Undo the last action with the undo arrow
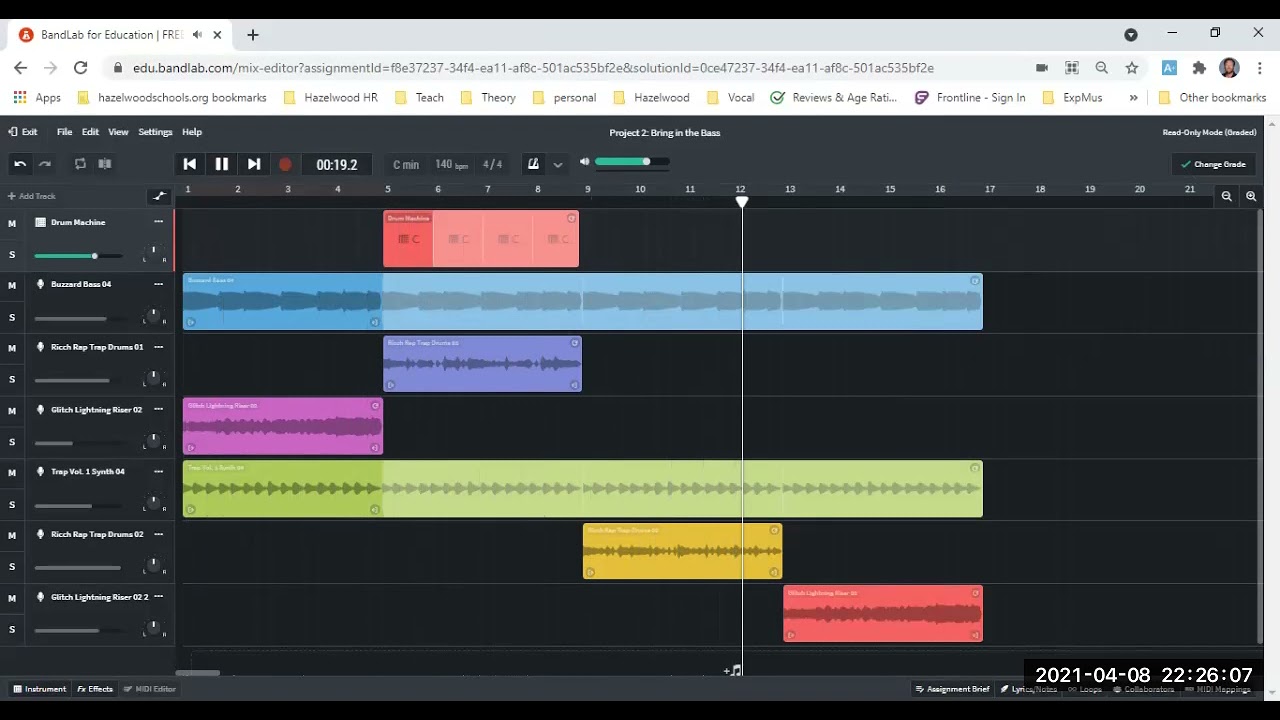This screenshot has height=720, width=1280. [20, 164]
